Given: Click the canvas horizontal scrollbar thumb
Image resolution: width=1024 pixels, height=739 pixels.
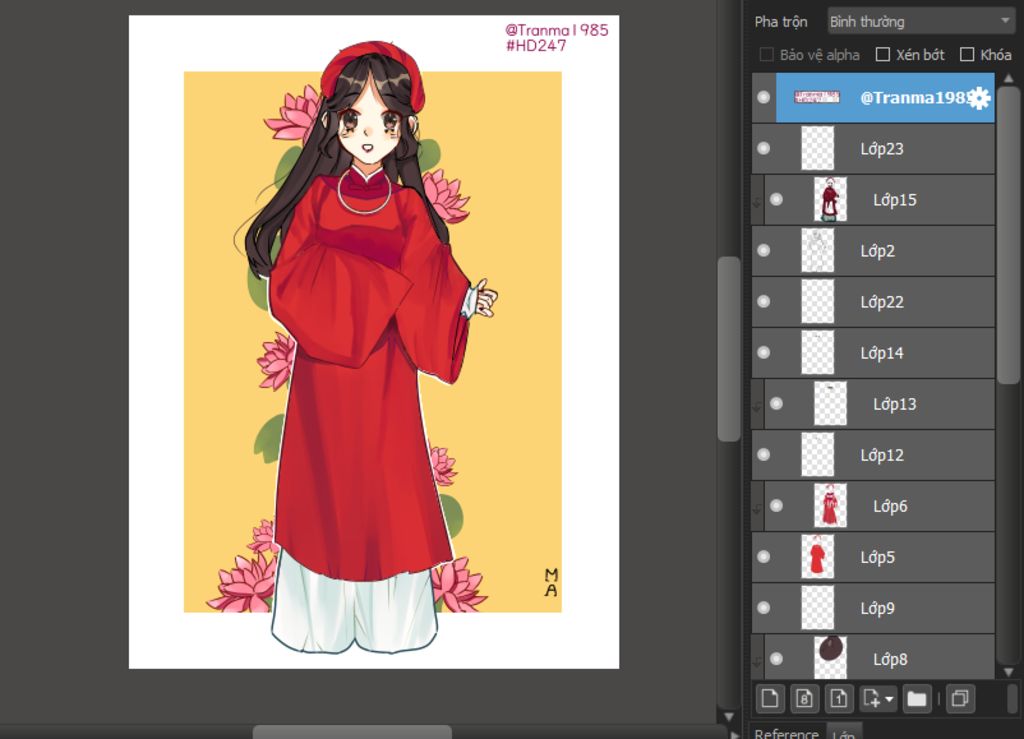Looking at the screenshot, I should pos(352,732).
